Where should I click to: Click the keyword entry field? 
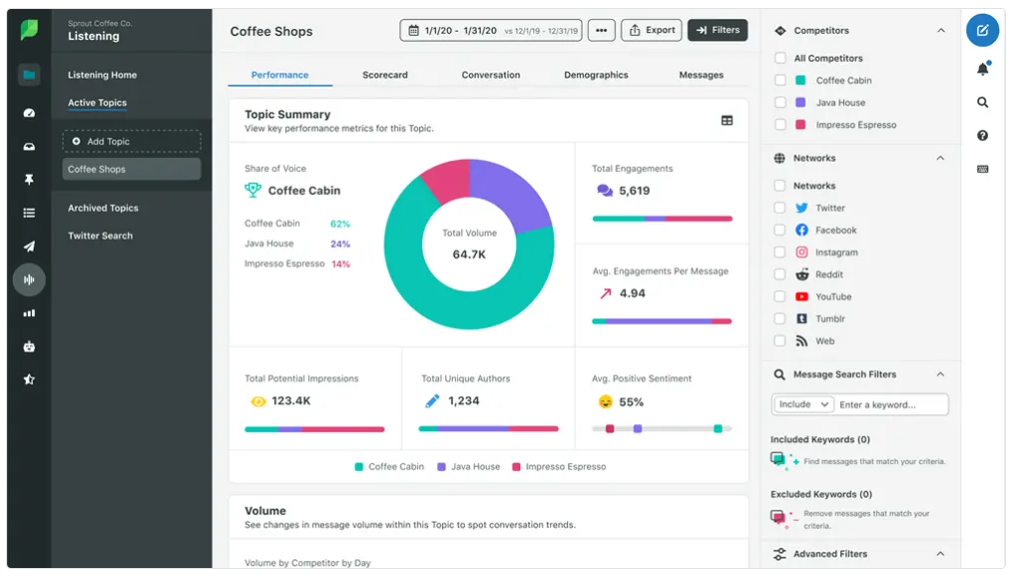890,405
